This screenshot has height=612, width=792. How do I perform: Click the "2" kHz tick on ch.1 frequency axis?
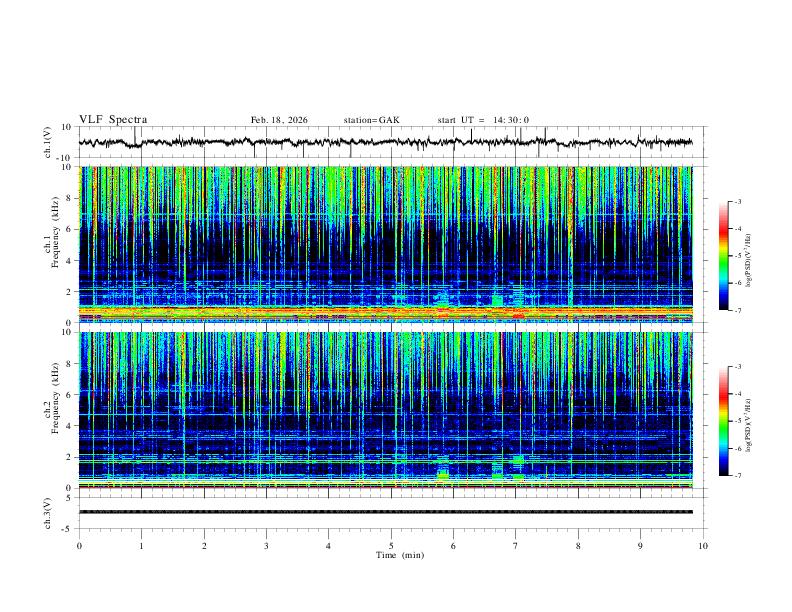coord(70,291)
